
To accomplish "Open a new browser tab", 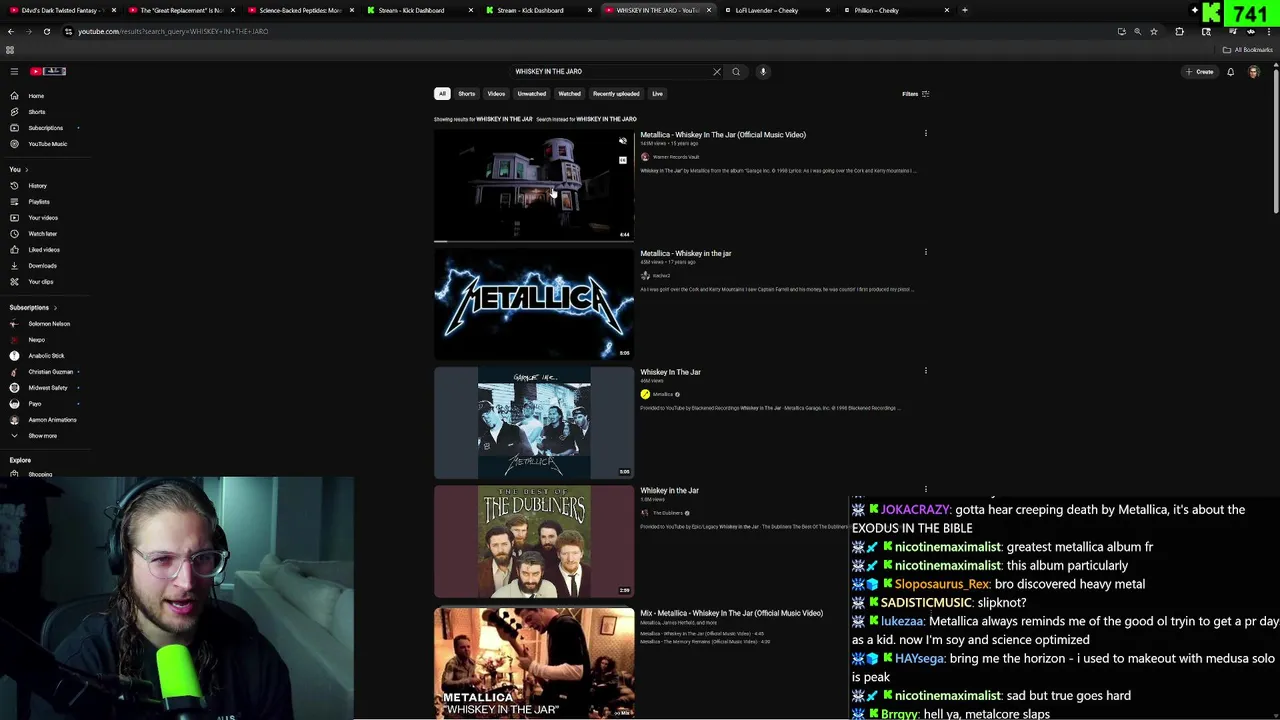I will point(964,10).
